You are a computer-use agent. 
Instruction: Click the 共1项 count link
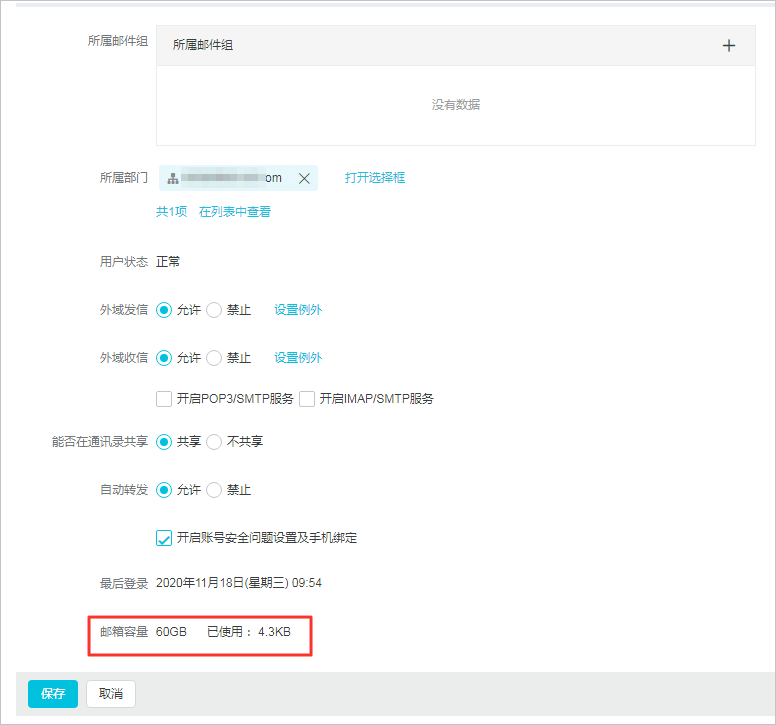(x=173, y=212)
